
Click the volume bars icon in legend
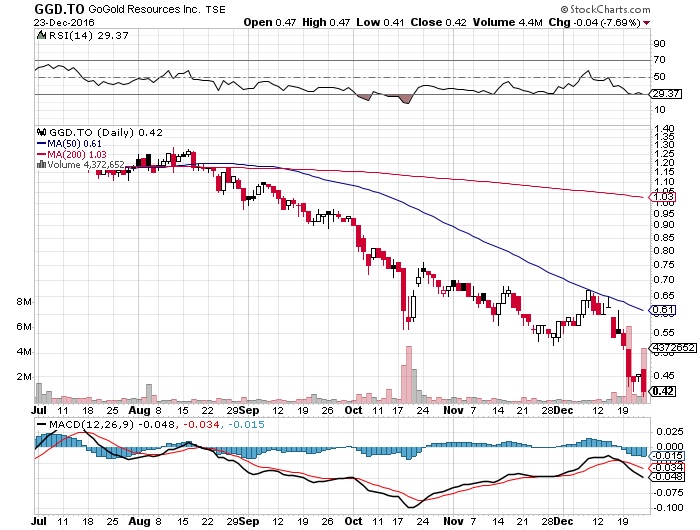click(42, 164)
